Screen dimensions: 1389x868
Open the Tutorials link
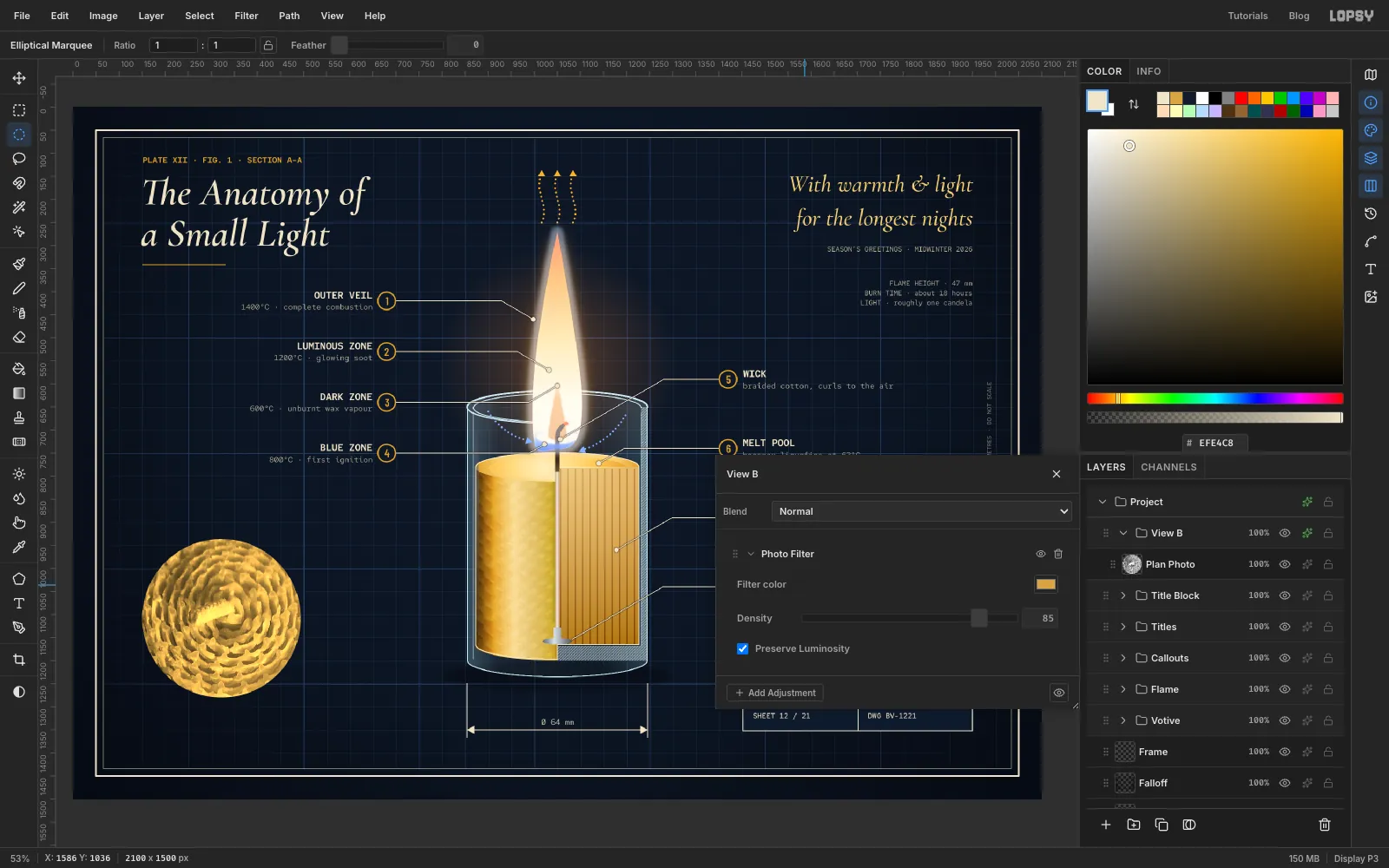pyautogui.click(x=1247, y=16)
